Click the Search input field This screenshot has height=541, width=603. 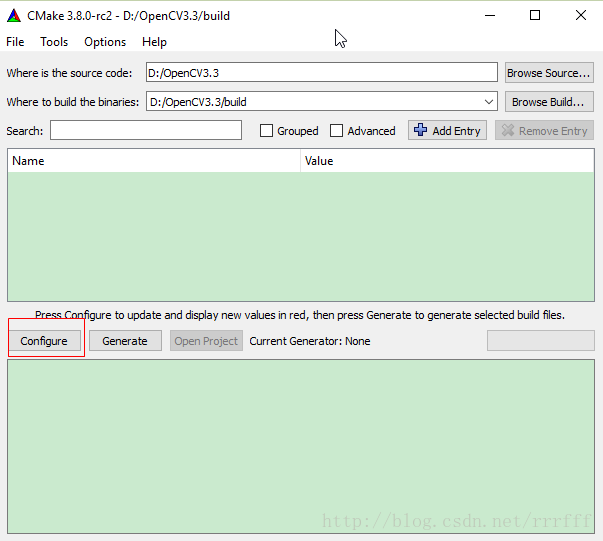pyautogui.click(x=146, y=130)
